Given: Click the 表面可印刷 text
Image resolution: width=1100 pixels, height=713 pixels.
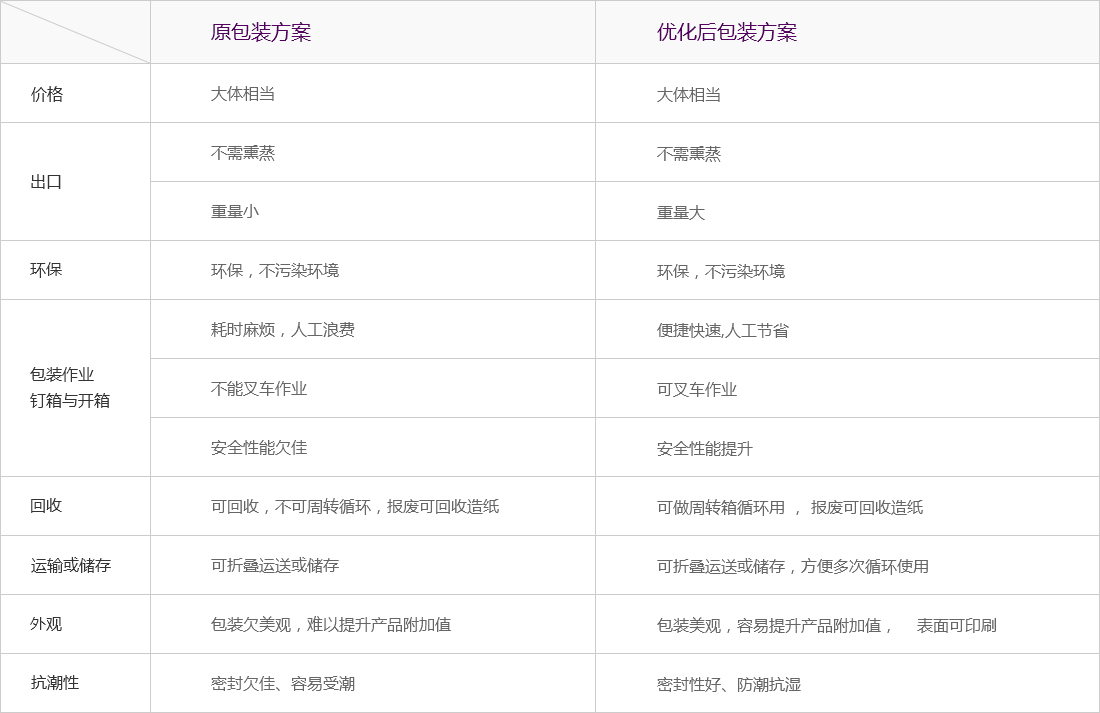Looking at the screenshot, I should 957,626.
